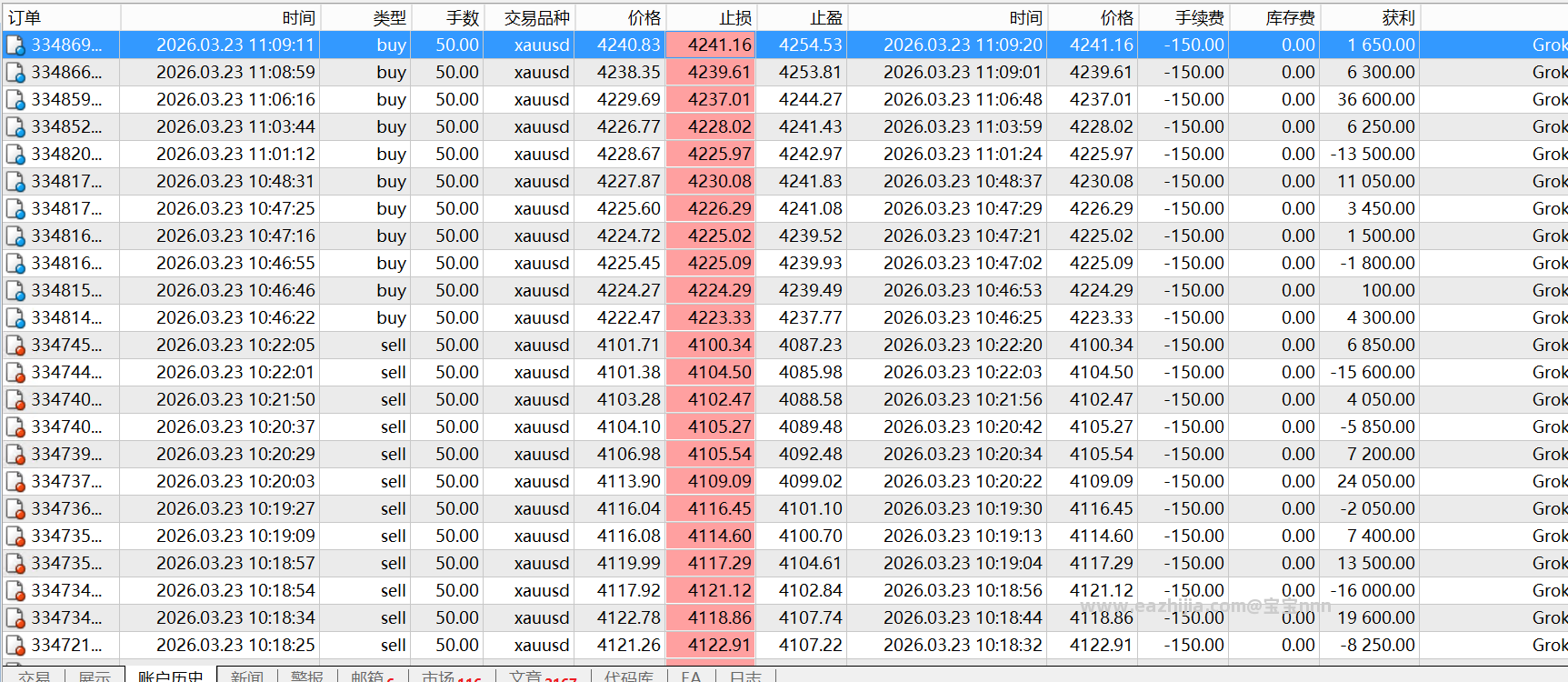The height and width of the screenshot is (682, 1568).
Task: Click the sell order icon of trade opened 10:22:01
Action: pyautogui.click(x=15, y=373)
